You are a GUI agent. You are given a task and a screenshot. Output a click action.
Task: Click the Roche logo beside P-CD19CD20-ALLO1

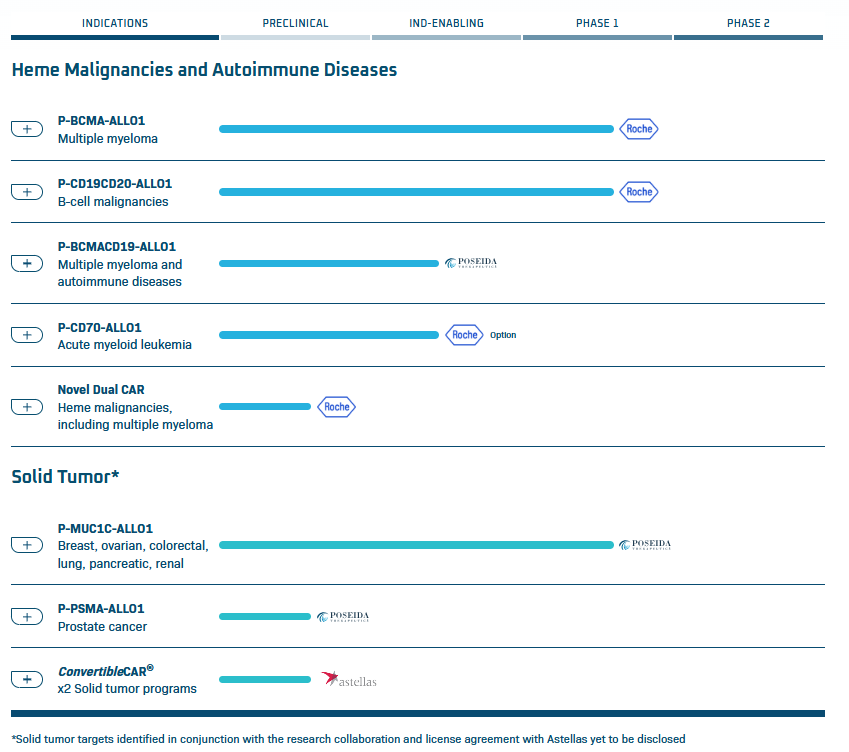click(638, 192)
